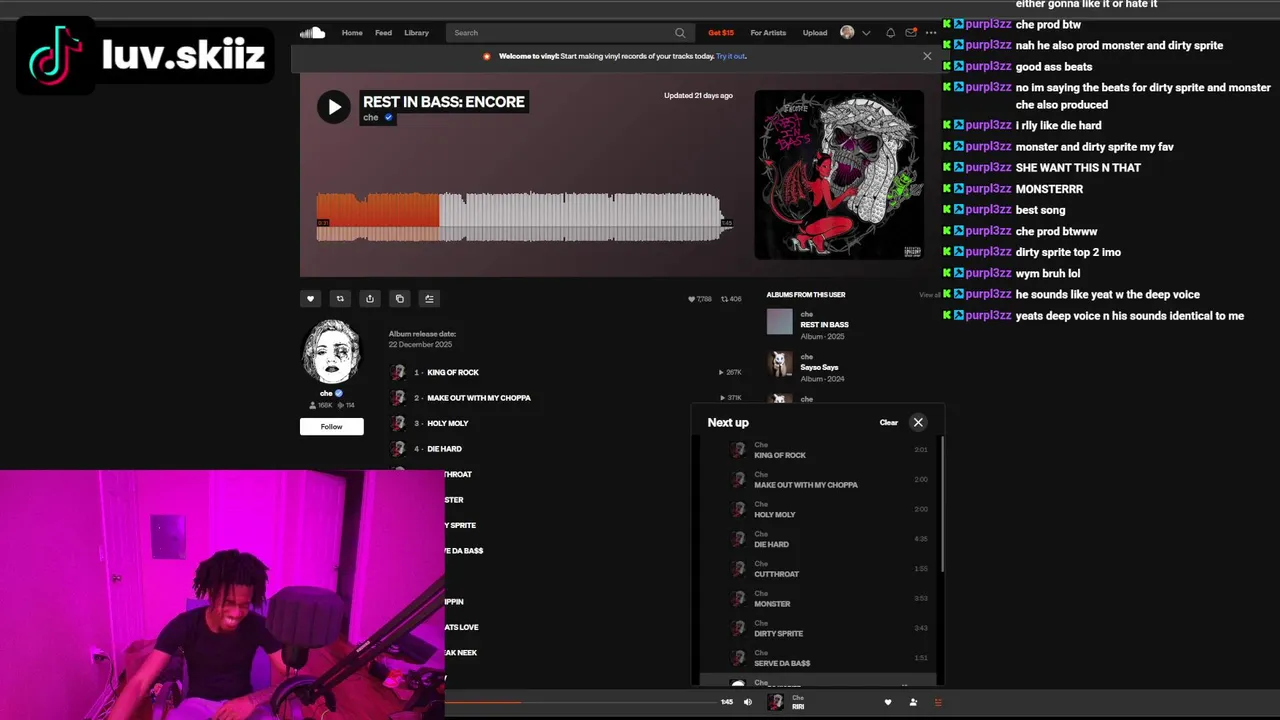Open the che artist link under album title
1280x720 pixels.
click(371, 118)
